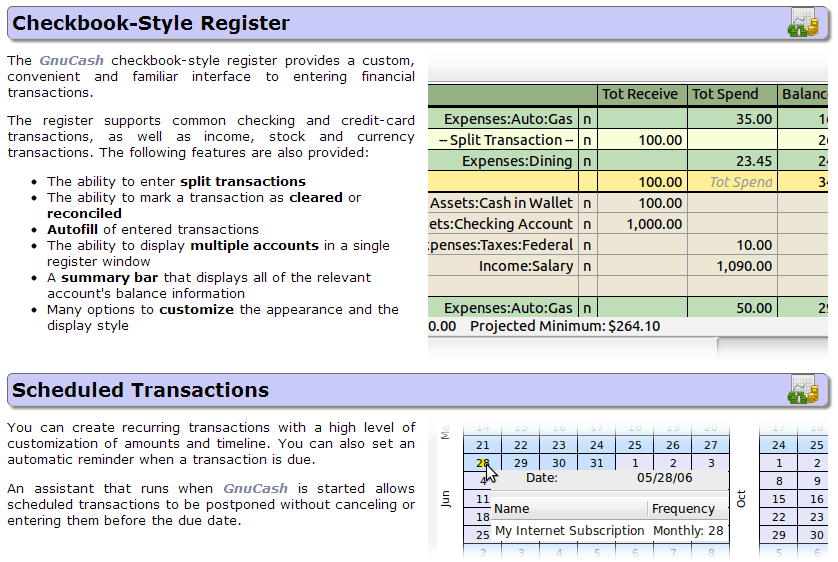
Task: Open GnuCash link in the assistant paragraph
Action: click(x=255, y=488)
